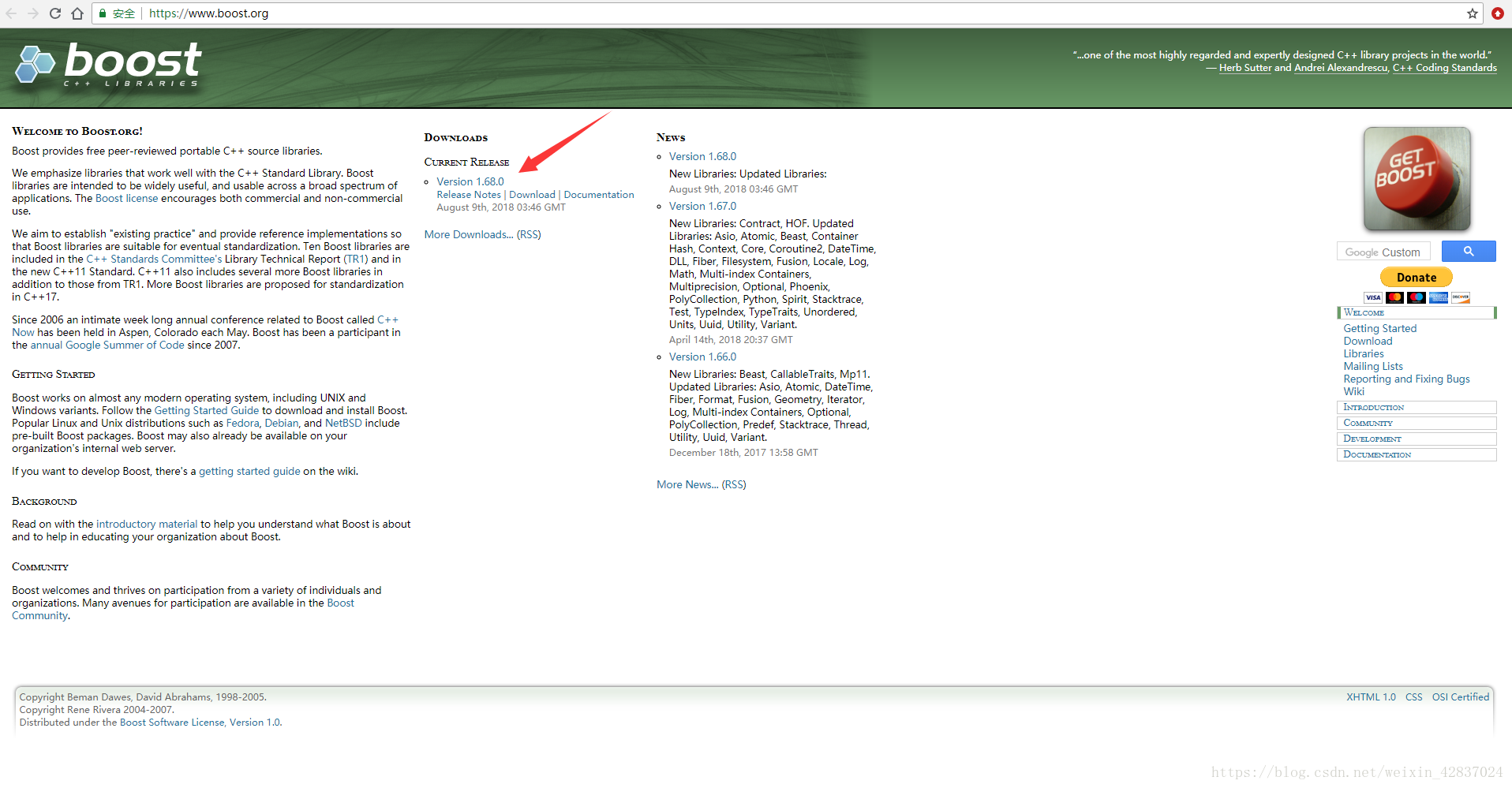Open Libraries in sidebar menu
Screen dimensions: 1512x788
(x=1364, y=353)
